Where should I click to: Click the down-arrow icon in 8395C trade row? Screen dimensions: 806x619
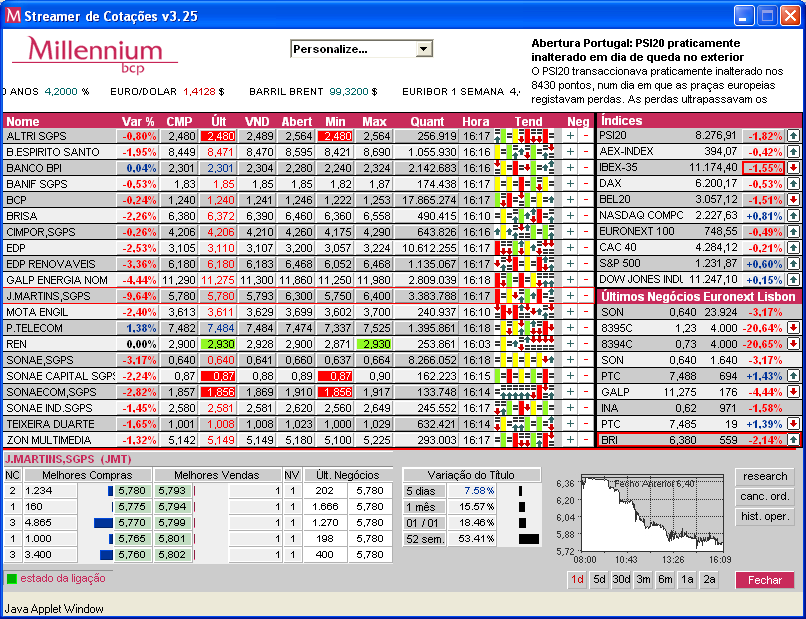[x=794, y=327]
